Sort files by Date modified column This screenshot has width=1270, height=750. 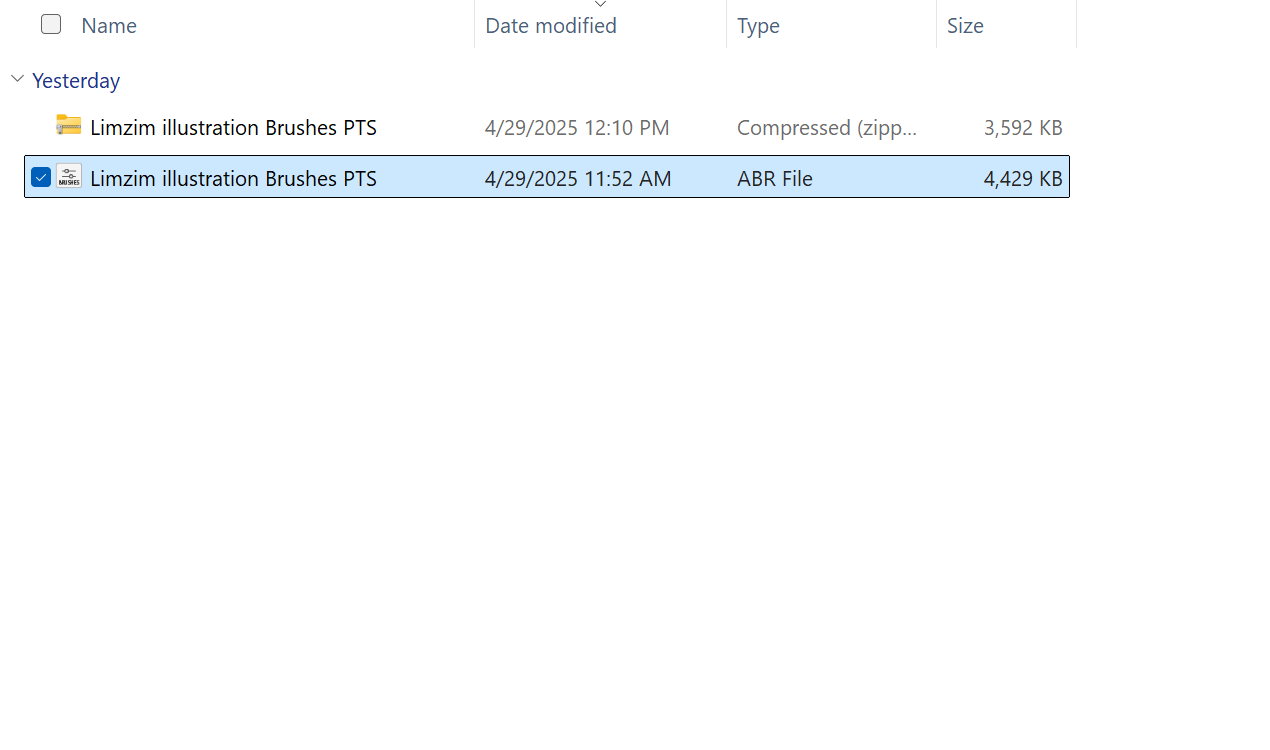pos(551,25)
